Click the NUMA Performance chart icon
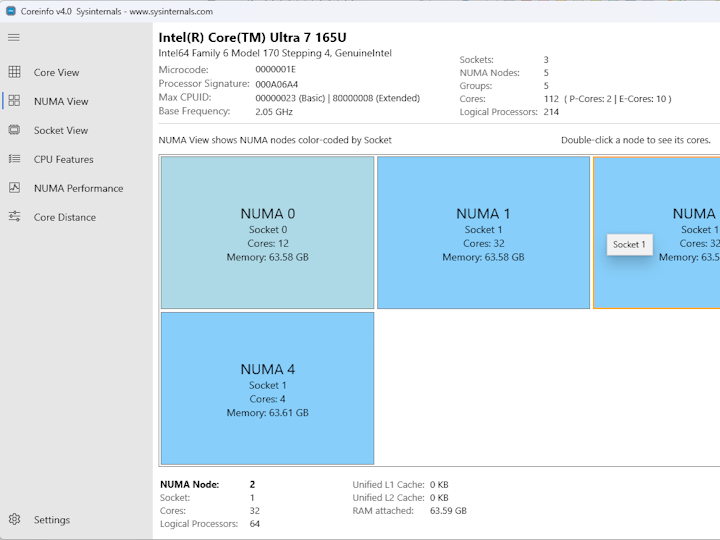The height and width of the screenshot is (540, 720). click(x=14, y=188)
